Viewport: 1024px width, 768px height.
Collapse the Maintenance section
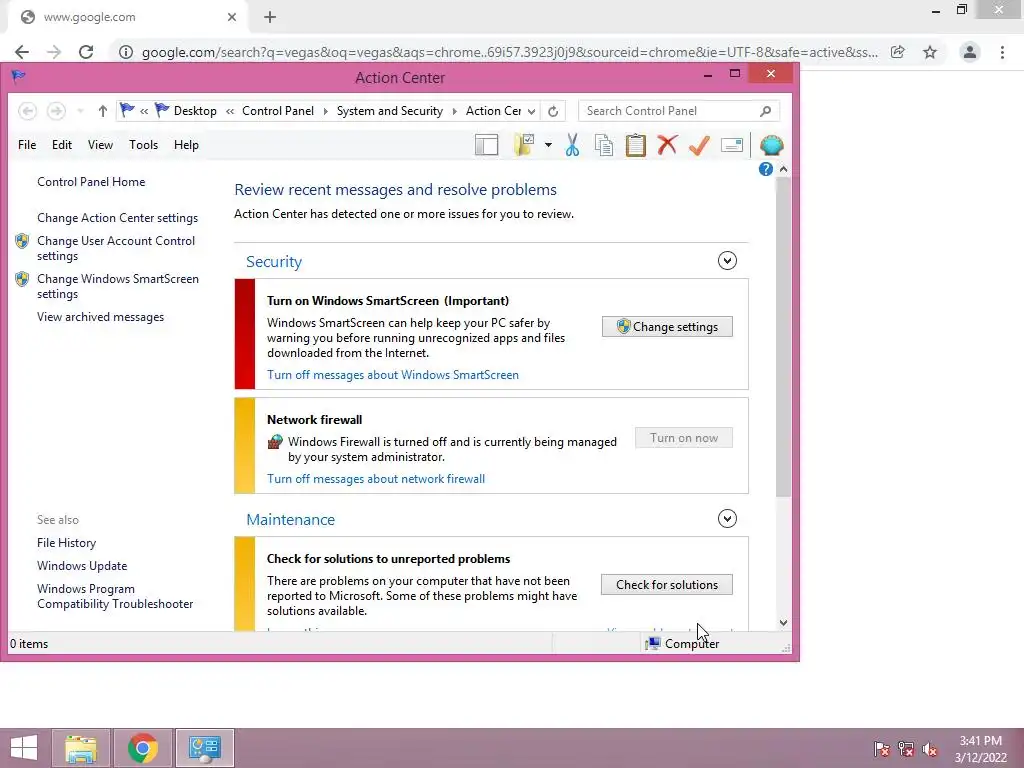(727, 519)
